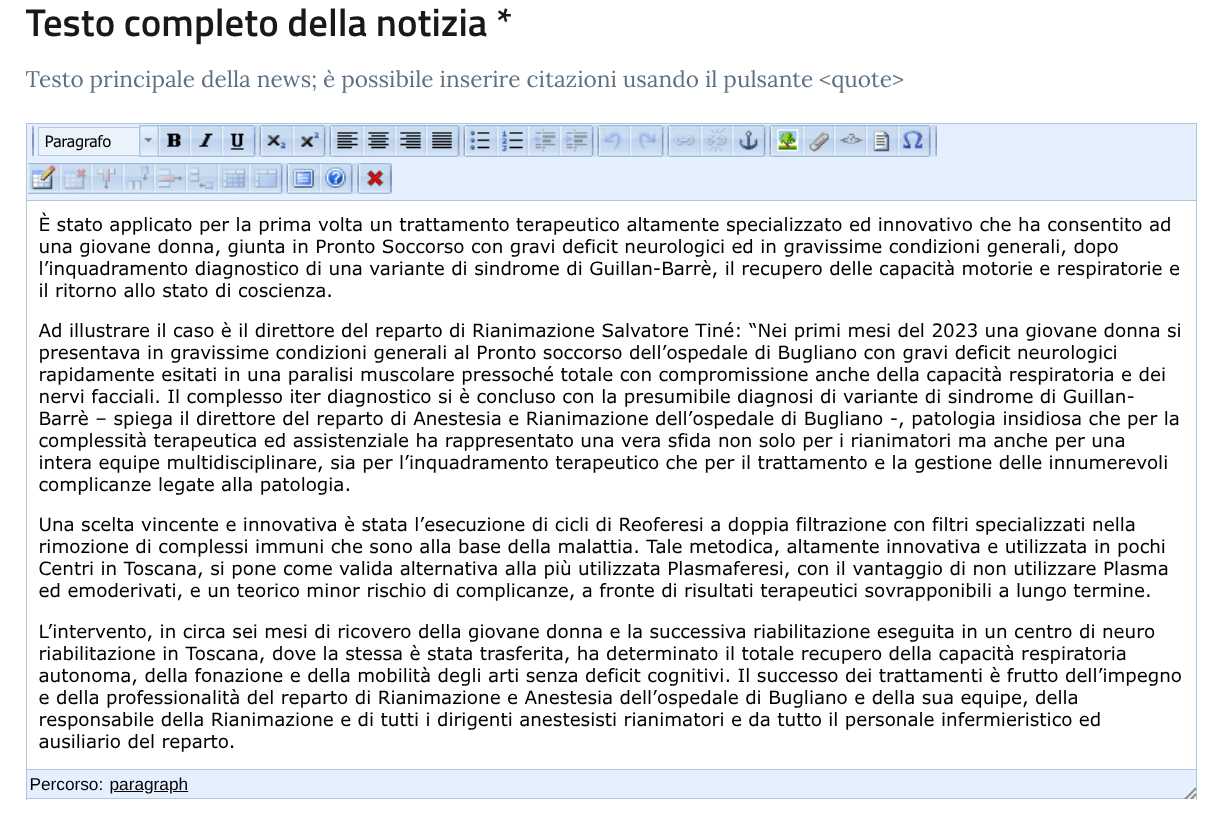Image resolution: width=1216 pixels, height=819 pixels.
Task: Open the editor help button
Action: tap(335, 178)
